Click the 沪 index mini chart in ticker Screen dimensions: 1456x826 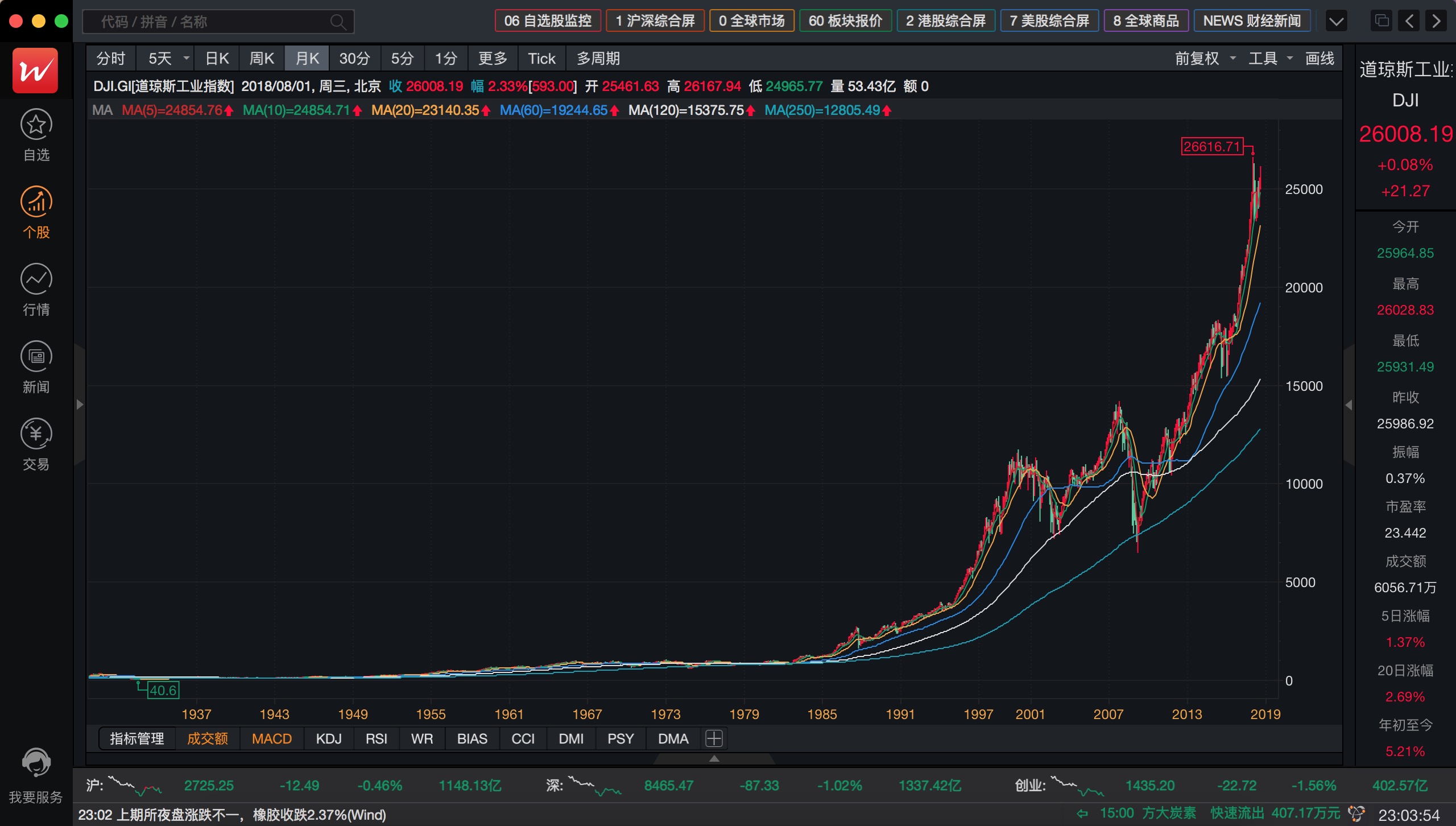click(135, 786)
